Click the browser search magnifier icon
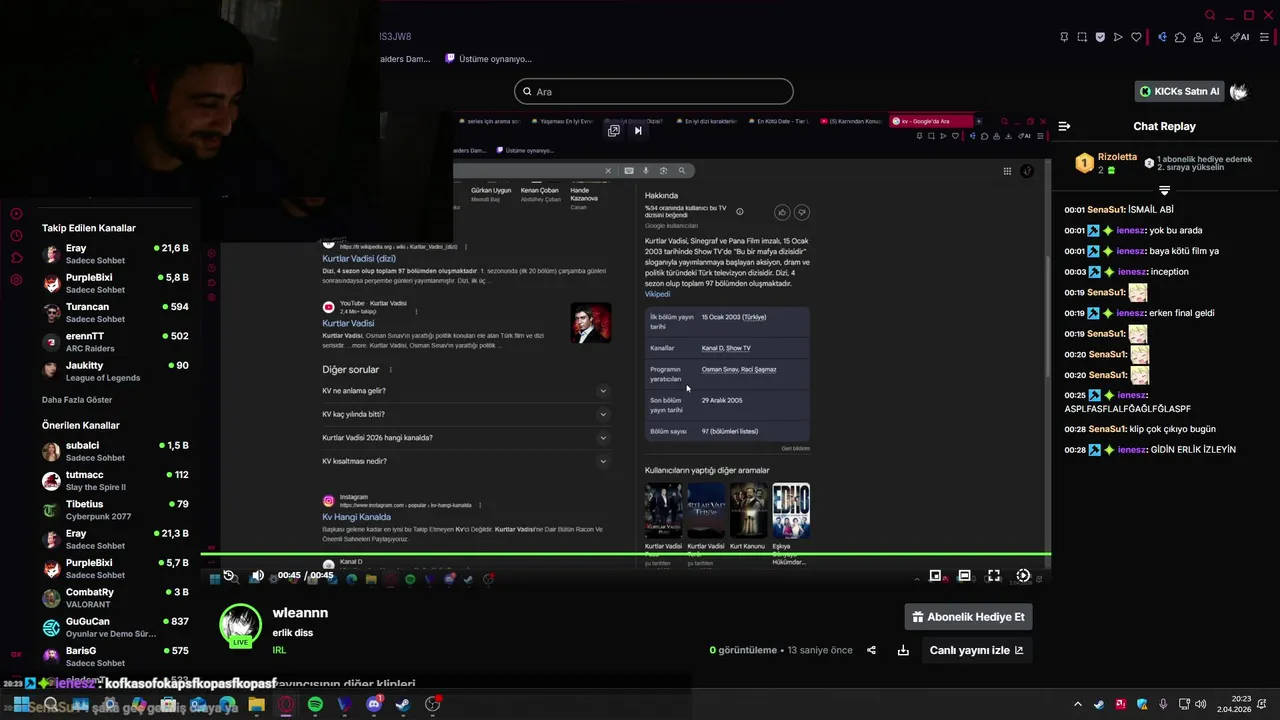Image resolution: width=1280 pixels, height=720 pixels. pos(1210,15)
